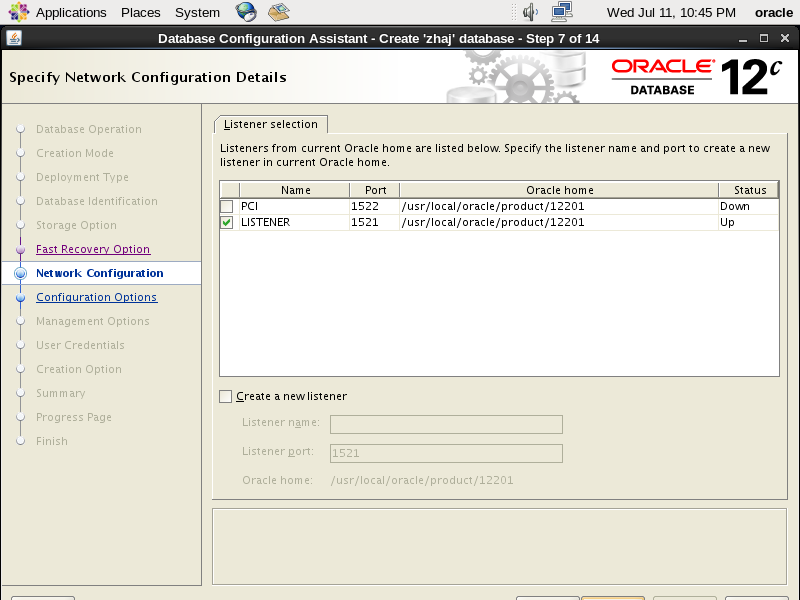Click Summary step in sidebar
This screenshot has width=800, height=600.
[x=60, y=393]
